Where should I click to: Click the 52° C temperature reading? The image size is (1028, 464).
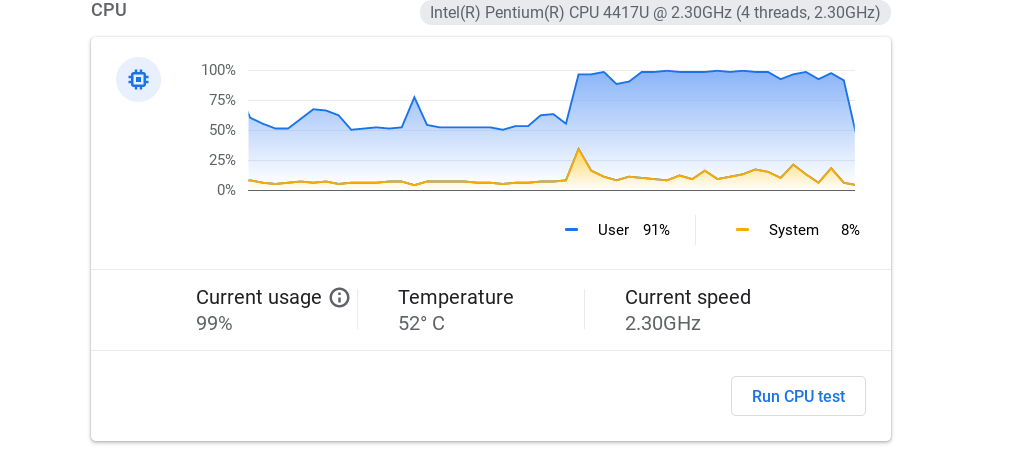pyautogui.click(x=422, y=324)
